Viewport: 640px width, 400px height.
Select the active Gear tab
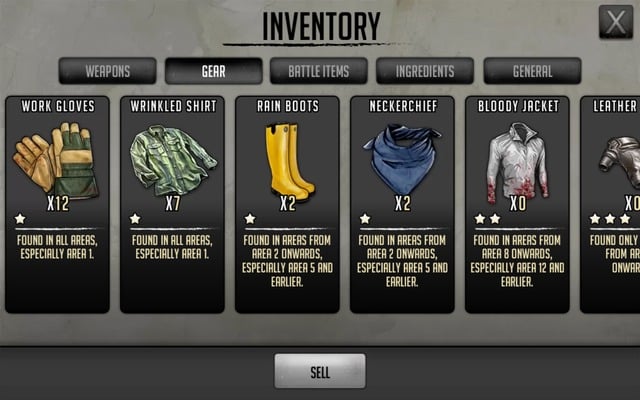pyautogui.click(x=213, y=71)
